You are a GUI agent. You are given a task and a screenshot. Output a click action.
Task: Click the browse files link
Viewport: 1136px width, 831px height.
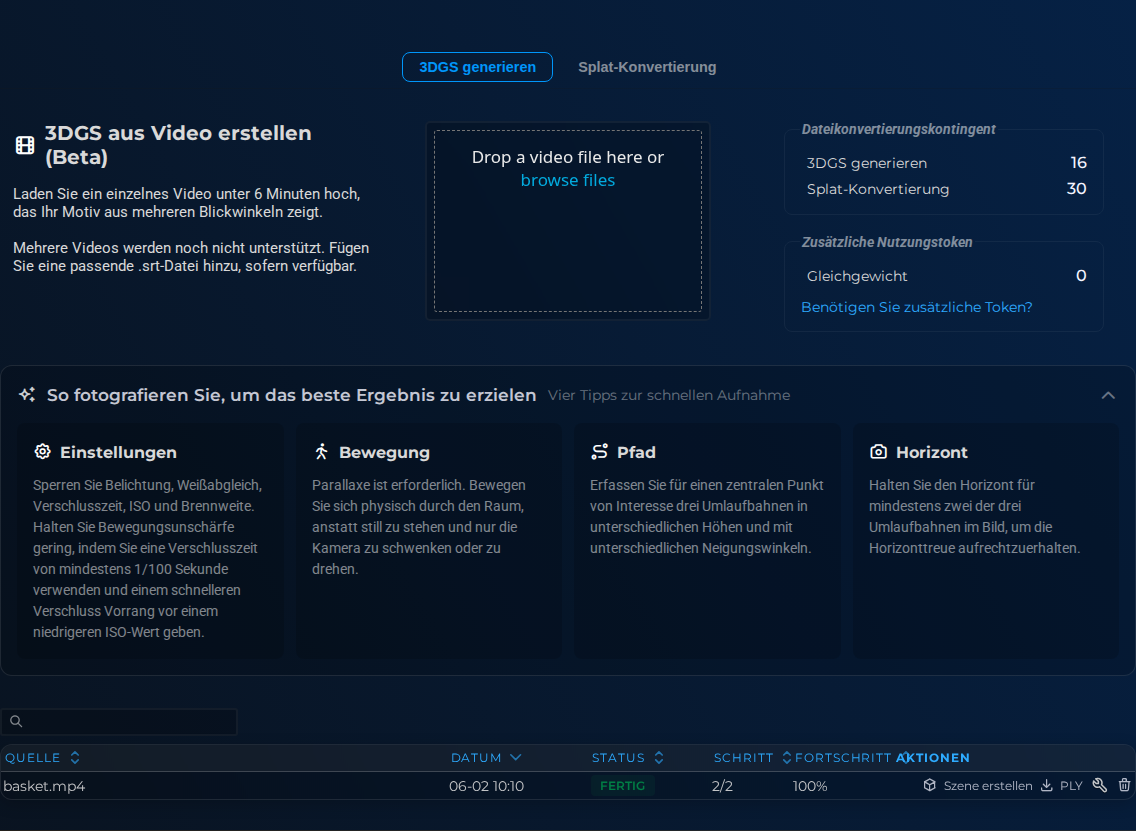567,180
